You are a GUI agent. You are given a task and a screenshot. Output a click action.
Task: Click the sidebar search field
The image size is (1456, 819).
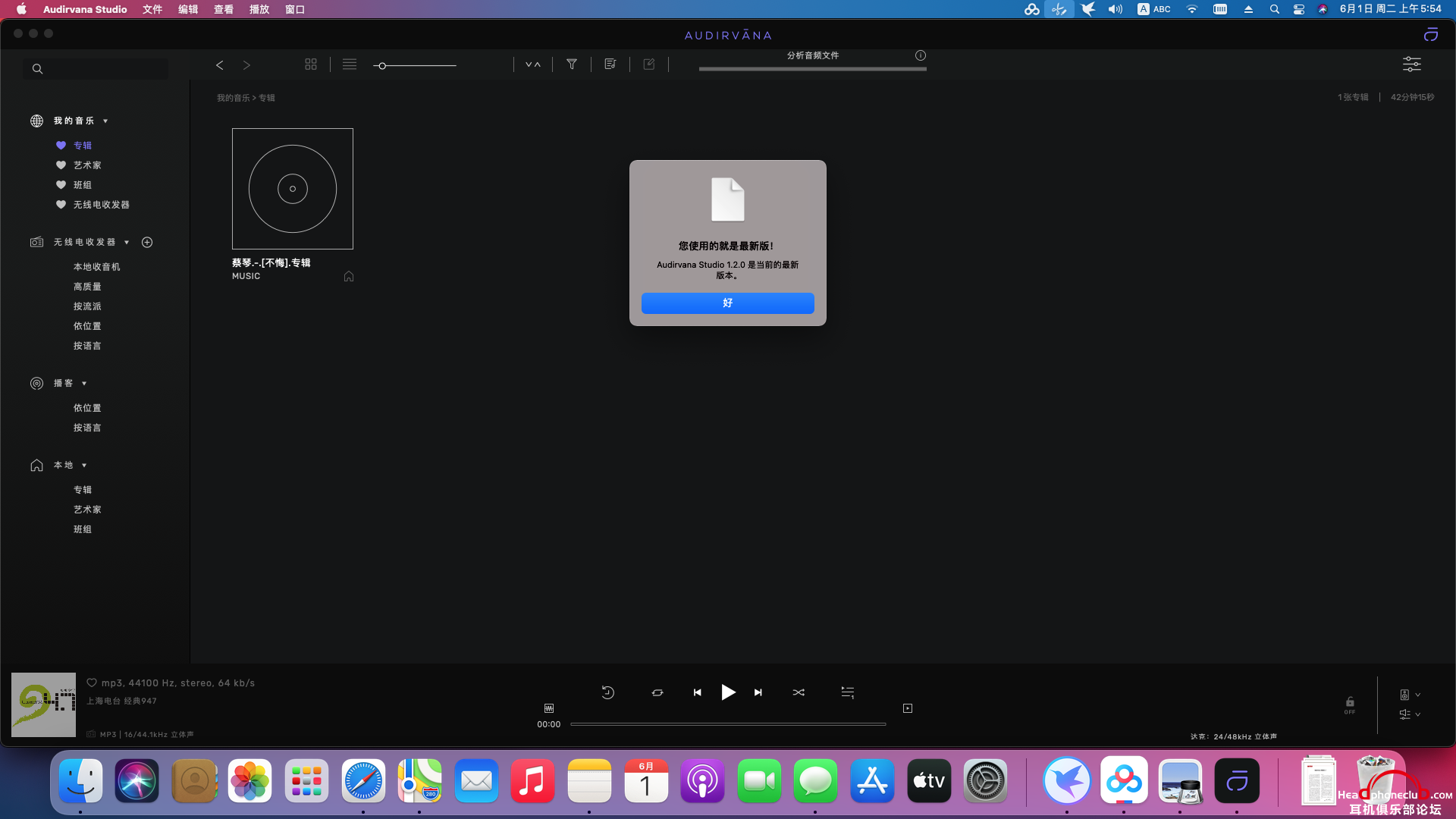(x=96, y=69)
